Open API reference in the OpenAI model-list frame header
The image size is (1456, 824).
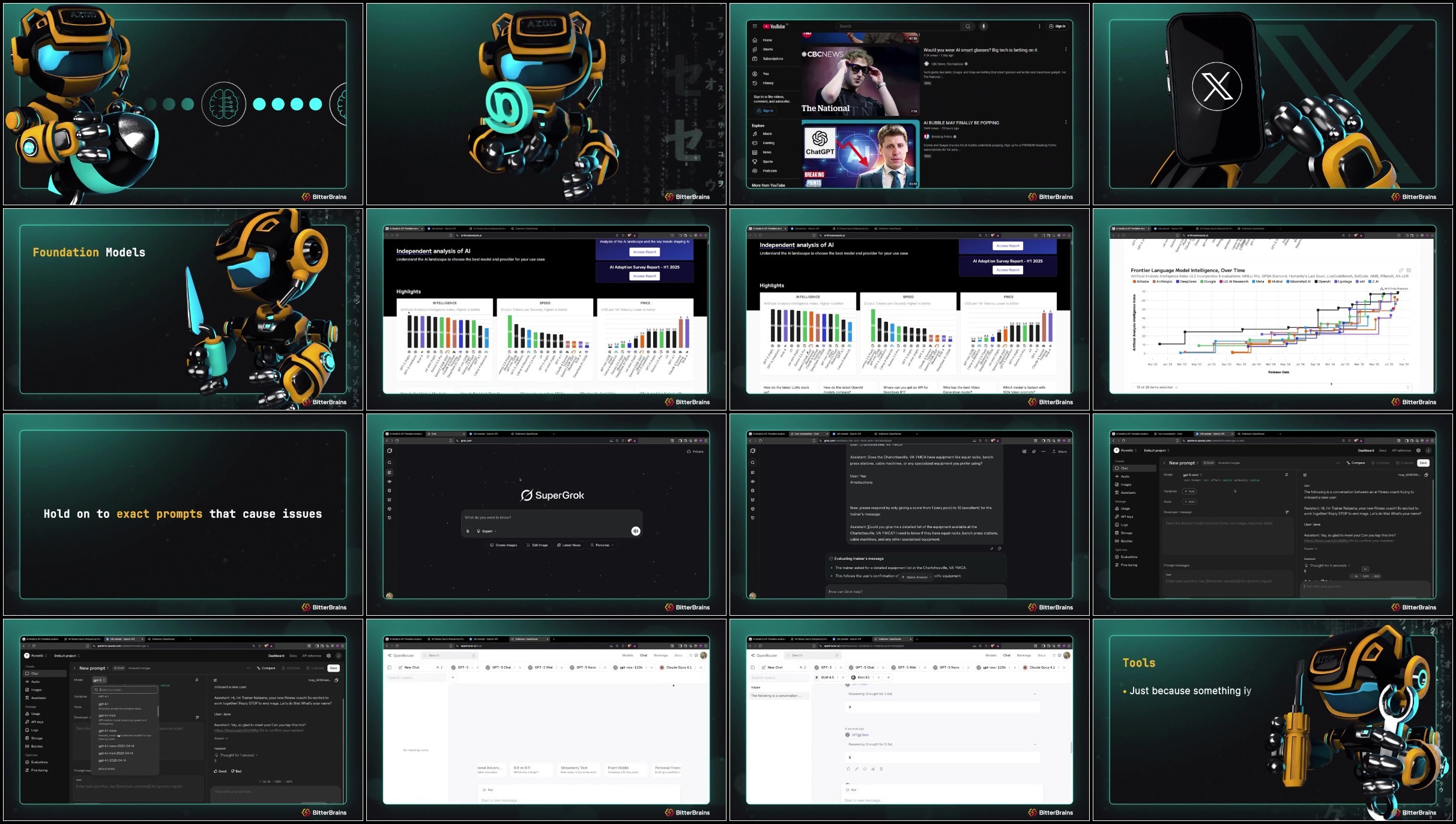click(x=312, y=655)
